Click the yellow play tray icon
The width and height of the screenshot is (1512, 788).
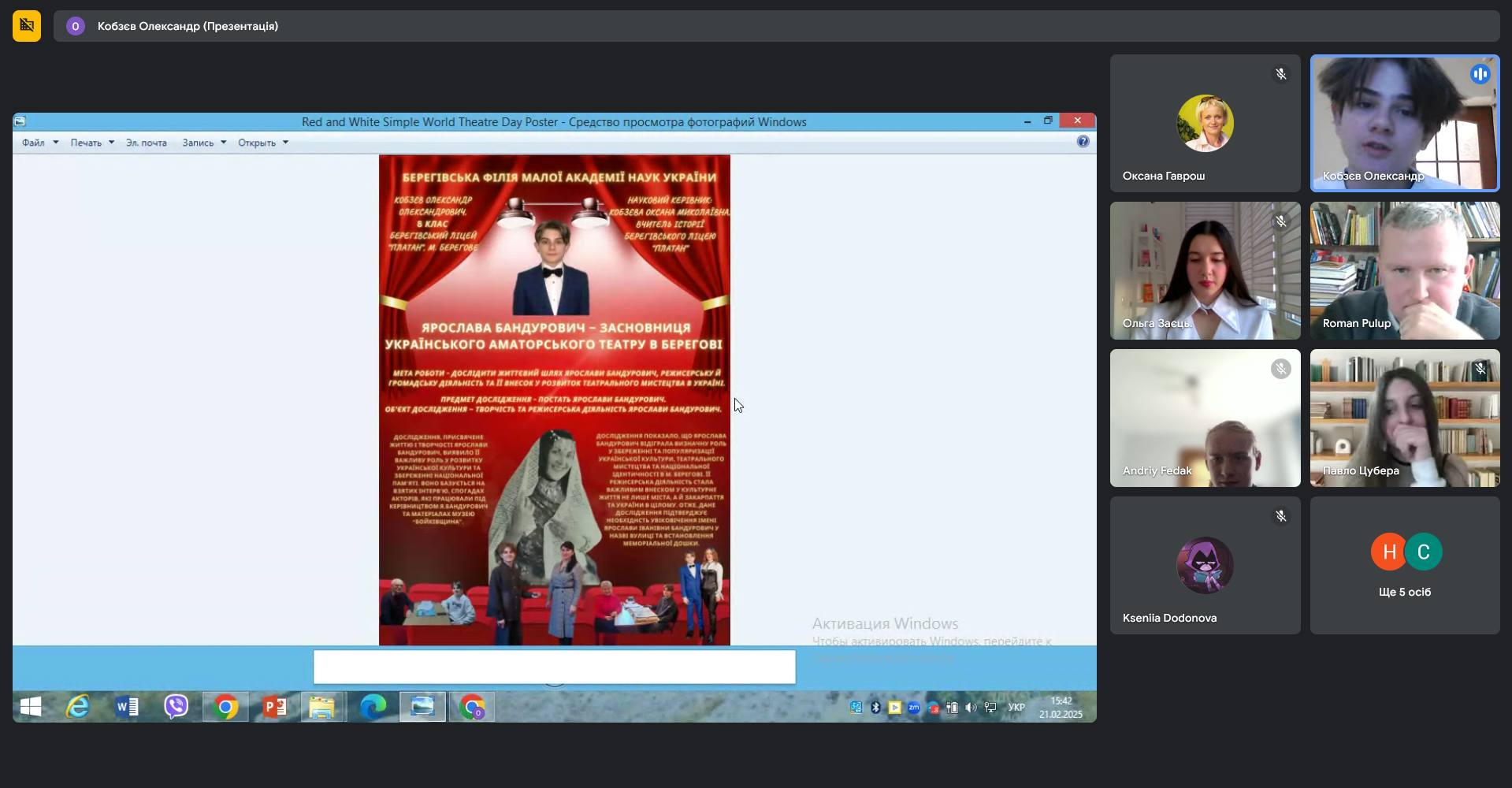(894, 708)
